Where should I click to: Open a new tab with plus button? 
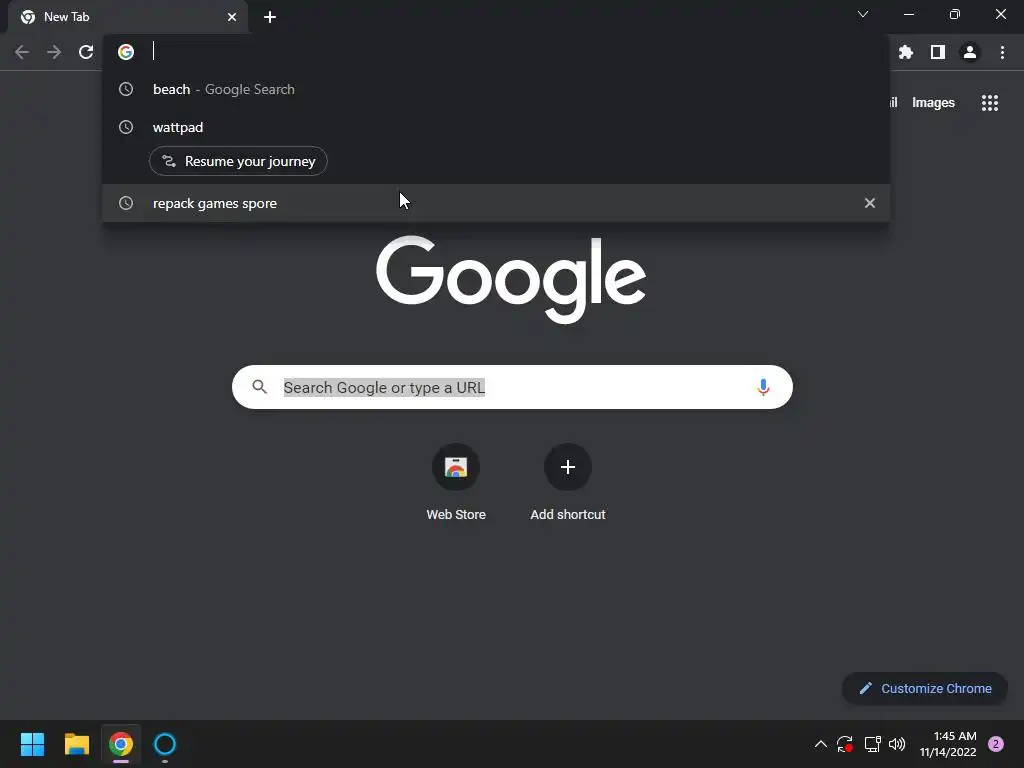(270, 17)
